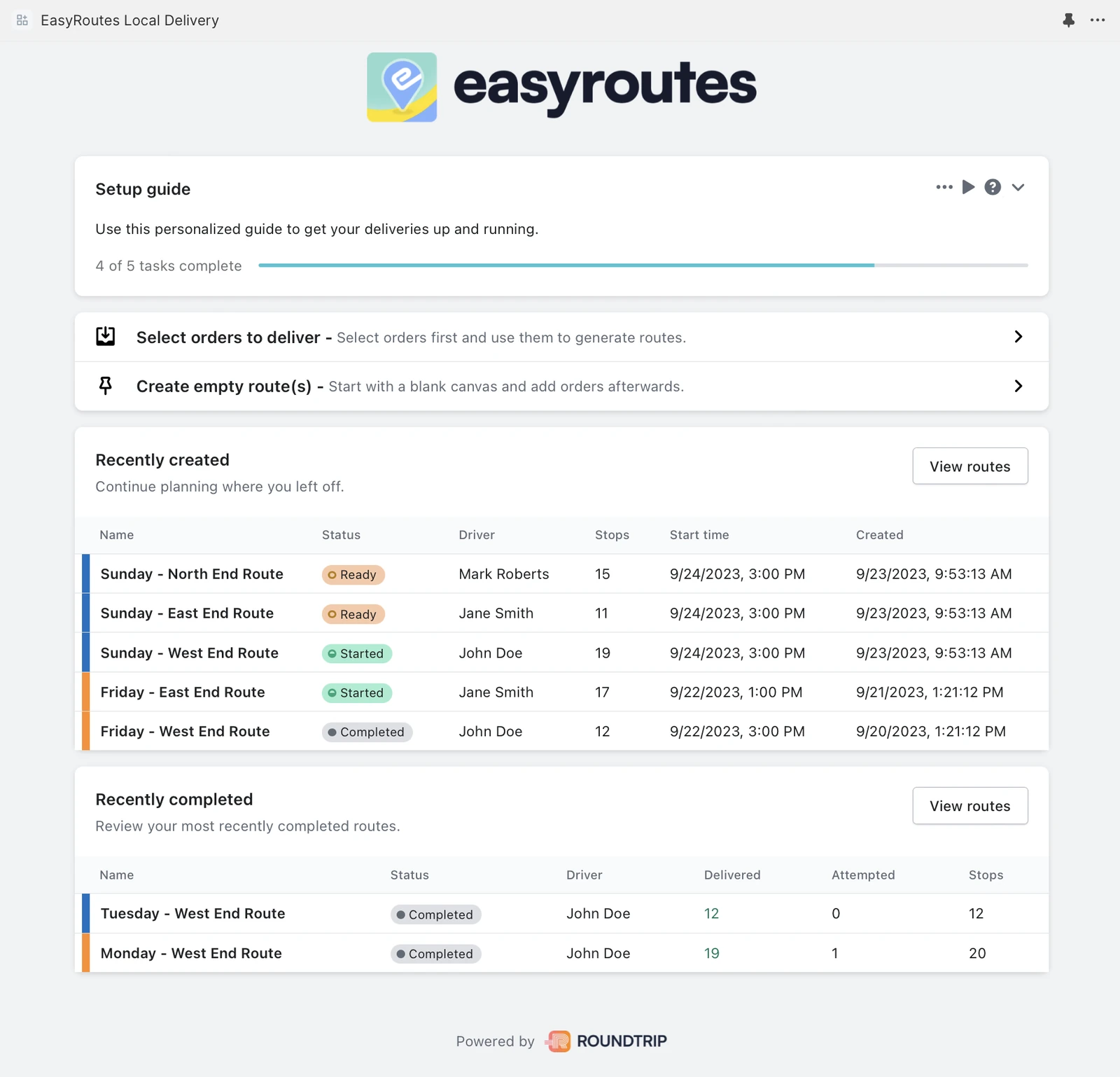
Task: Open Sunday - West End Route
Action: click(190, 653)
